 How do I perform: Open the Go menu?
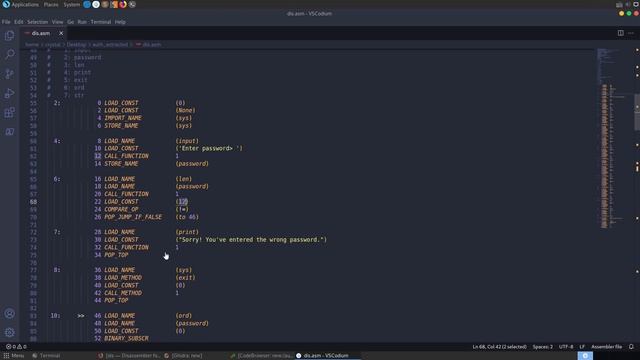coord(71,22)
